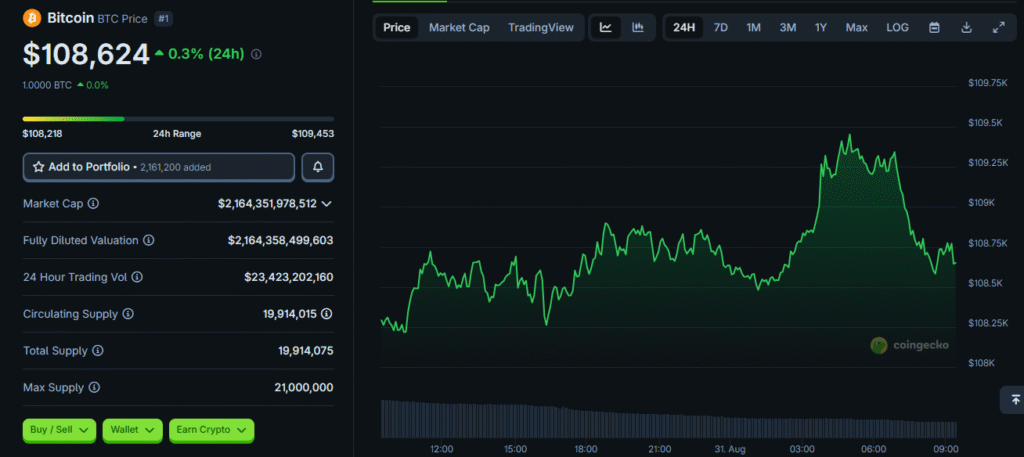Click the price alert bell icon

coord(318,167)
